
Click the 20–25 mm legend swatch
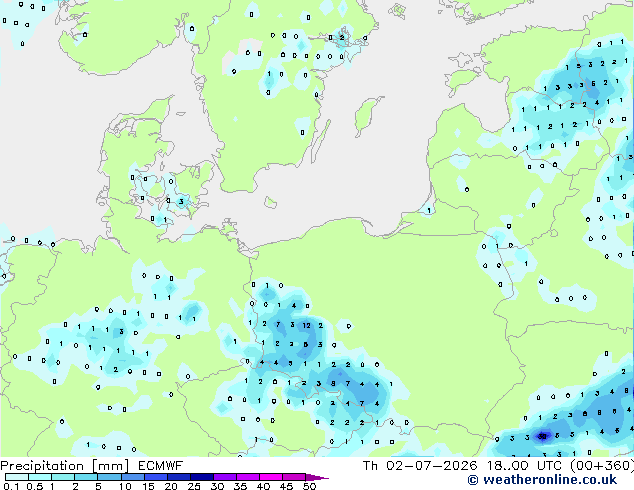179,477
